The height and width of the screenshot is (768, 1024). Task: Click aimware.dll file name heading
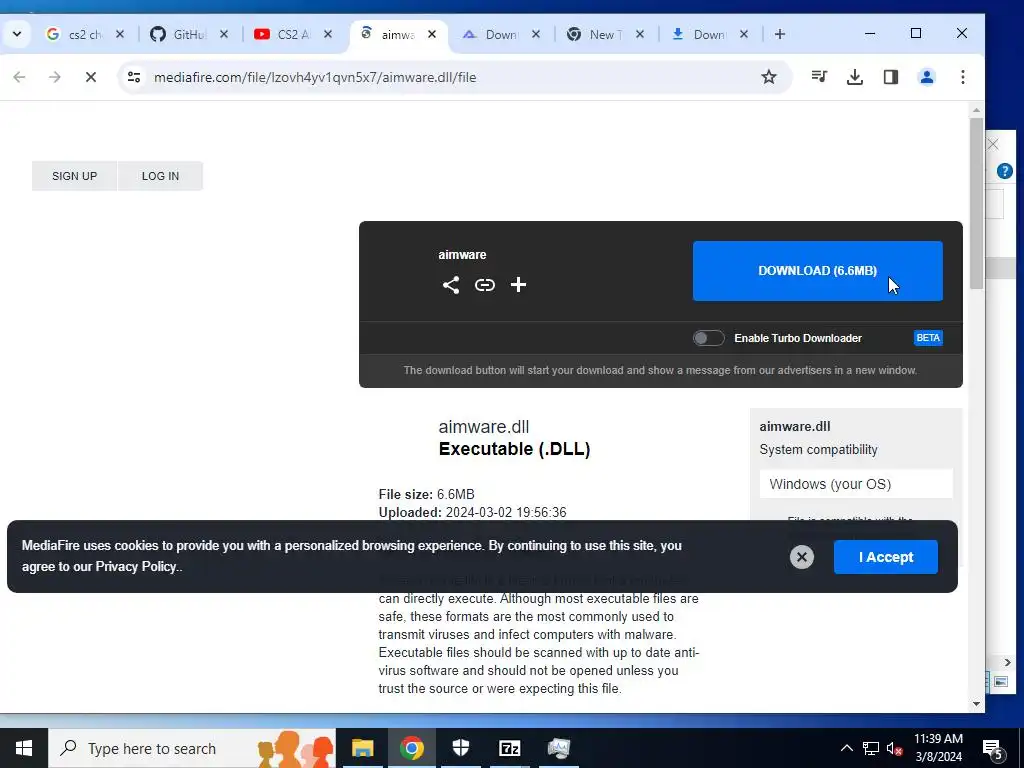(x=484, y=427)
